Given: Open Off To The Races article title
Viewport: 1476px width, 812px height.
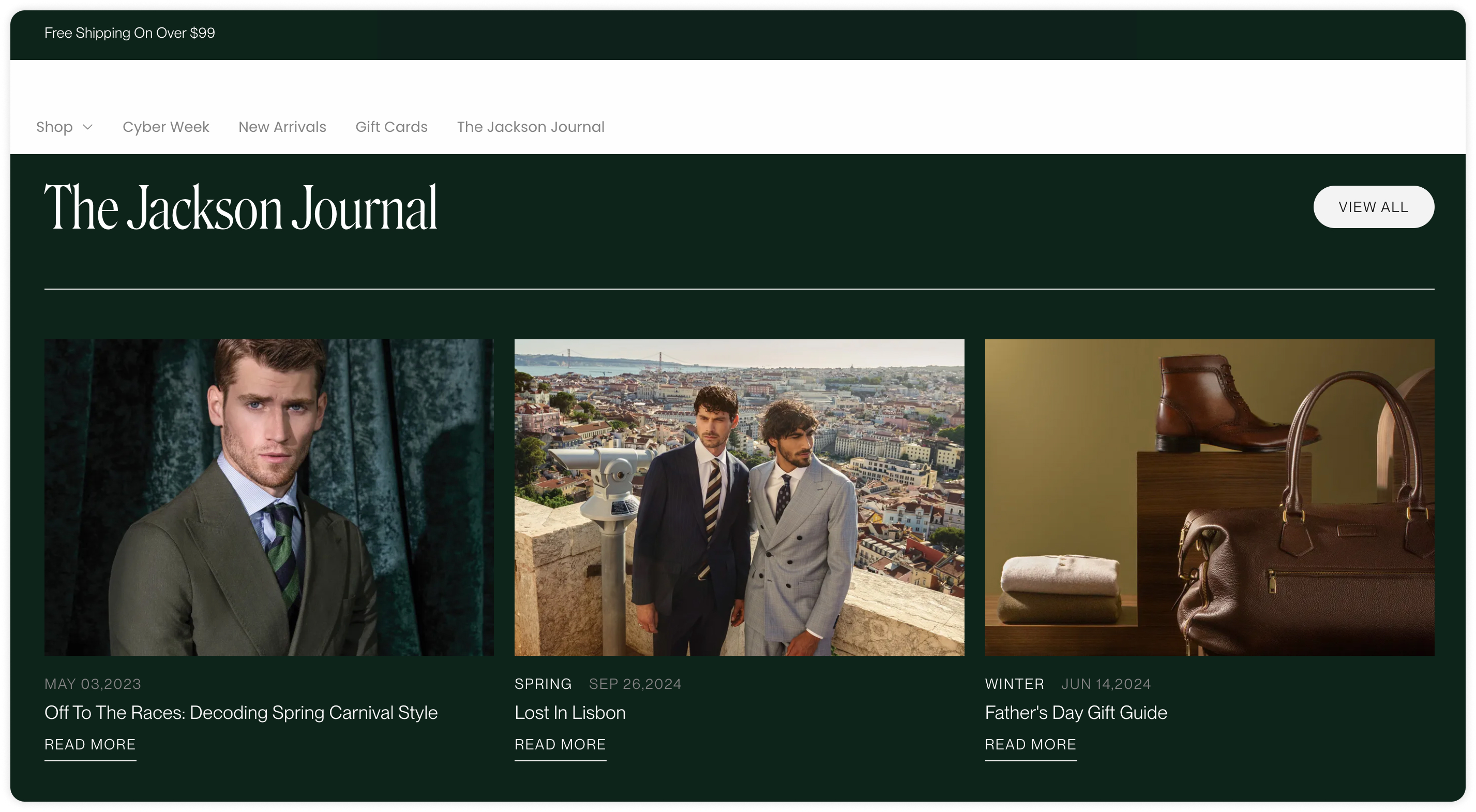Looking at the screenshot, I should tap(240, 712).
